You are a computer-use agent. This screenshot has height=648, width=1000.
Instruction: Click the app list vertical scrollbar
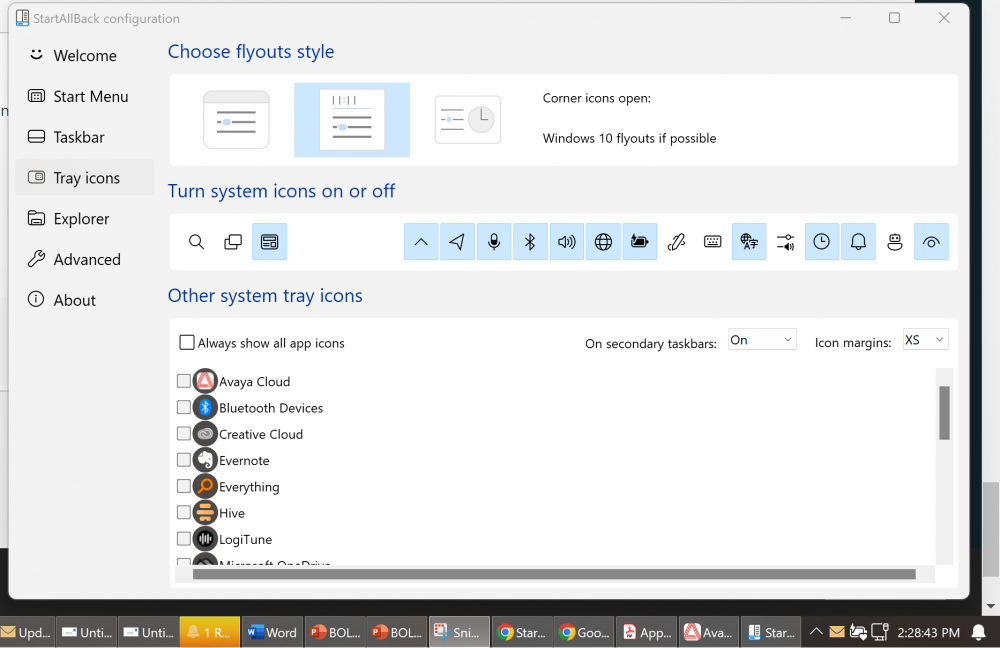tap(944, 413)
